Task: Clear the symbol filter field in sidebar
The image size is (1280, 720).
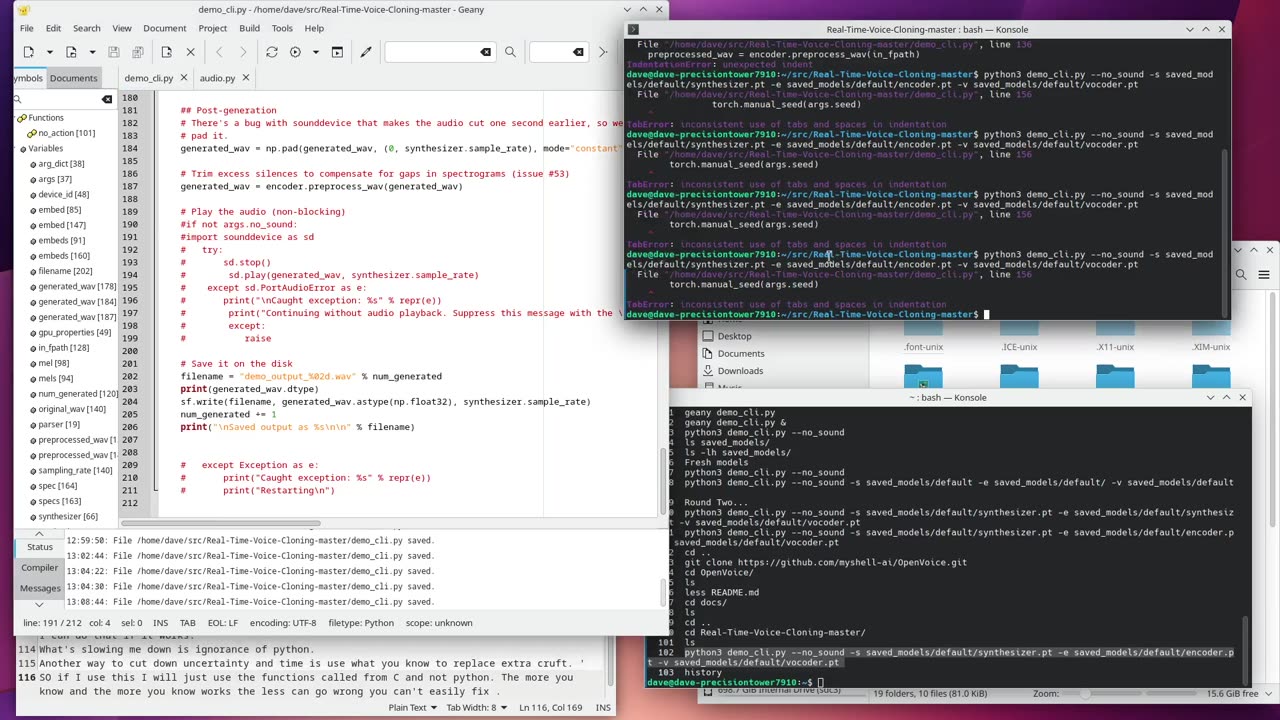Action: coord(107,99)
